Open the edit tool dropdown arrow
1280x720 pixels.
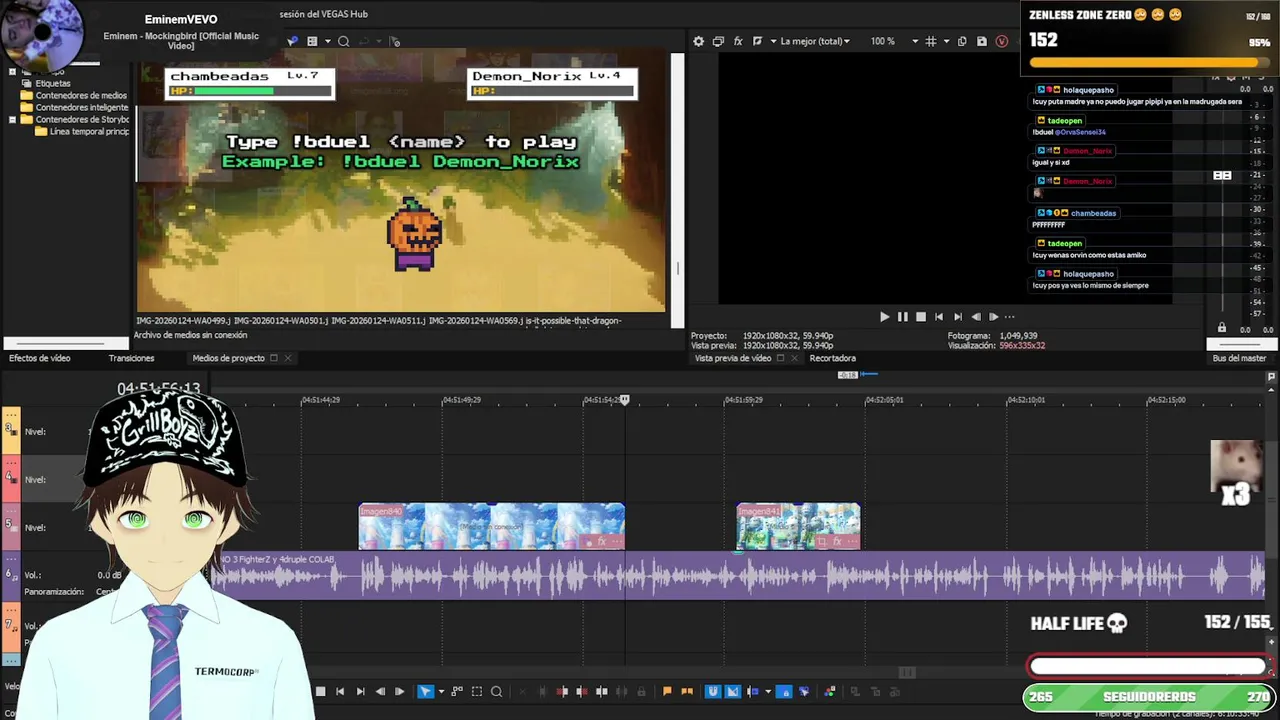point(441,691)
